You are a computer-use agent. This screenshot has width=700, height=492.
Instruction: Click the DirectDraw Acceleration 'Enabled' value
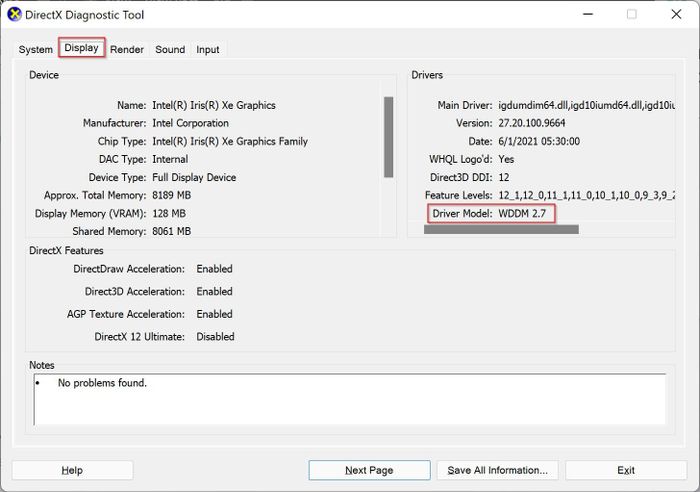point(214,269)
